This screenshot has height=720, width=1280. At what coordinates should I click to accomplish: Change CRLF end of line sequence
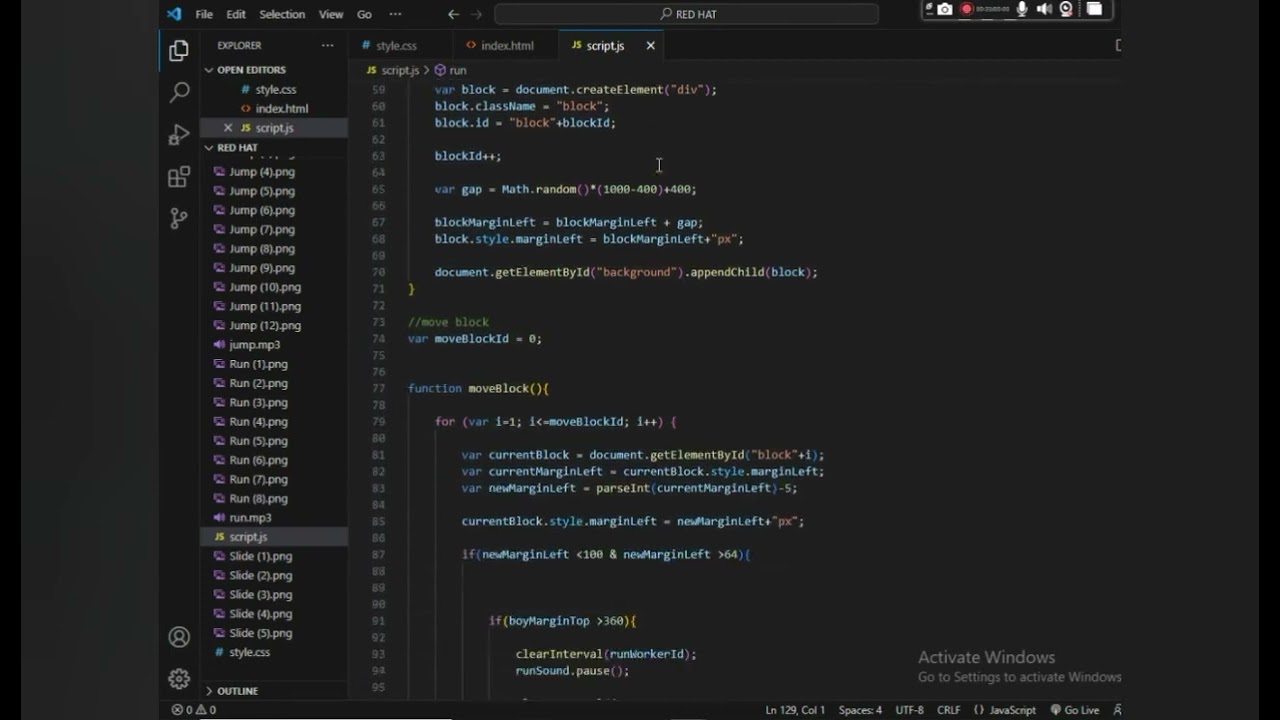coord(948,710)
